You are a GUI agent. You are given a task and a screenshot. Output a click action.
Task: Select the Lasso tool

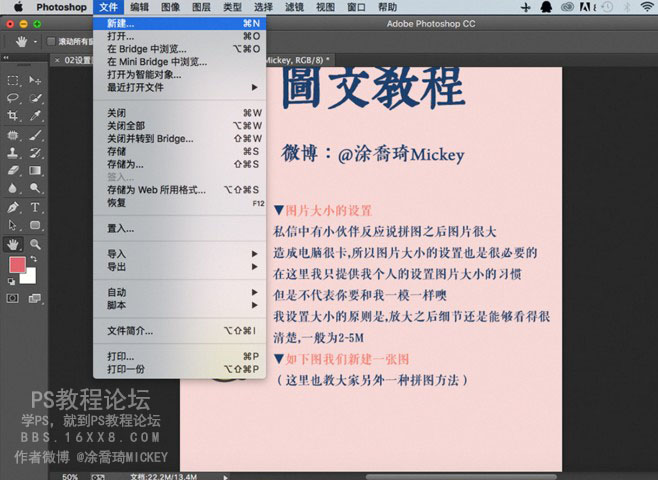coord(13,98)
